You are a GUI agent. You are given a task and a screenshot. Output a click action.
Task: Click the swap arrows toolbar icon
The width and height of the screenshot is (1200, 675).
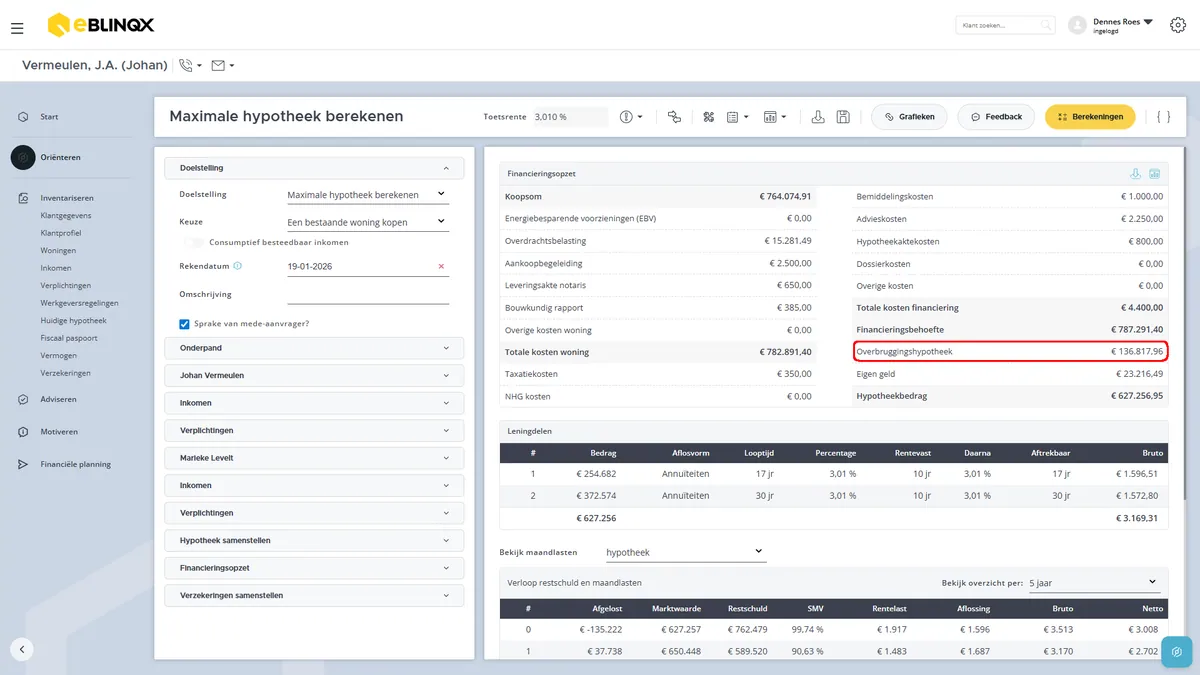674,117
